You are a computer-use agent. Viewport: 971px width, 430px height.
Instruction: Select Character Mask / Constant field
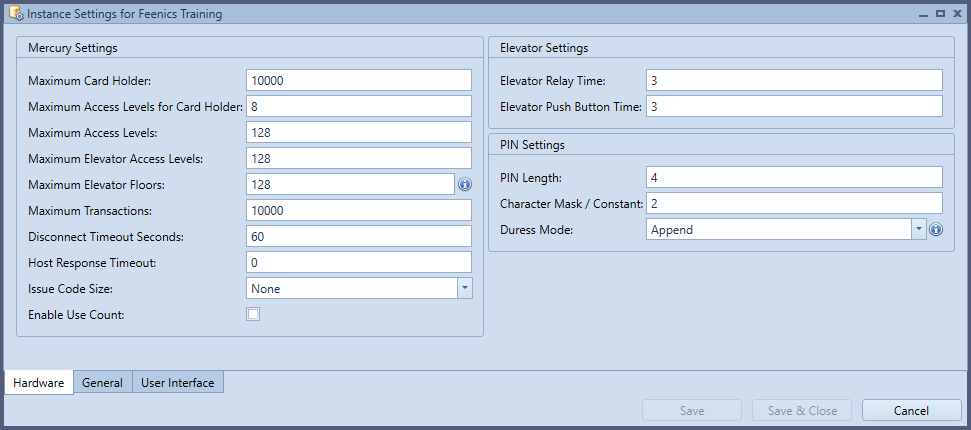(794, 203)
